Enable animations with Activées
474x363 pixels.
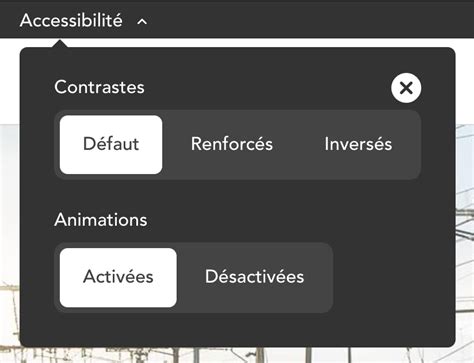(118, 277)
